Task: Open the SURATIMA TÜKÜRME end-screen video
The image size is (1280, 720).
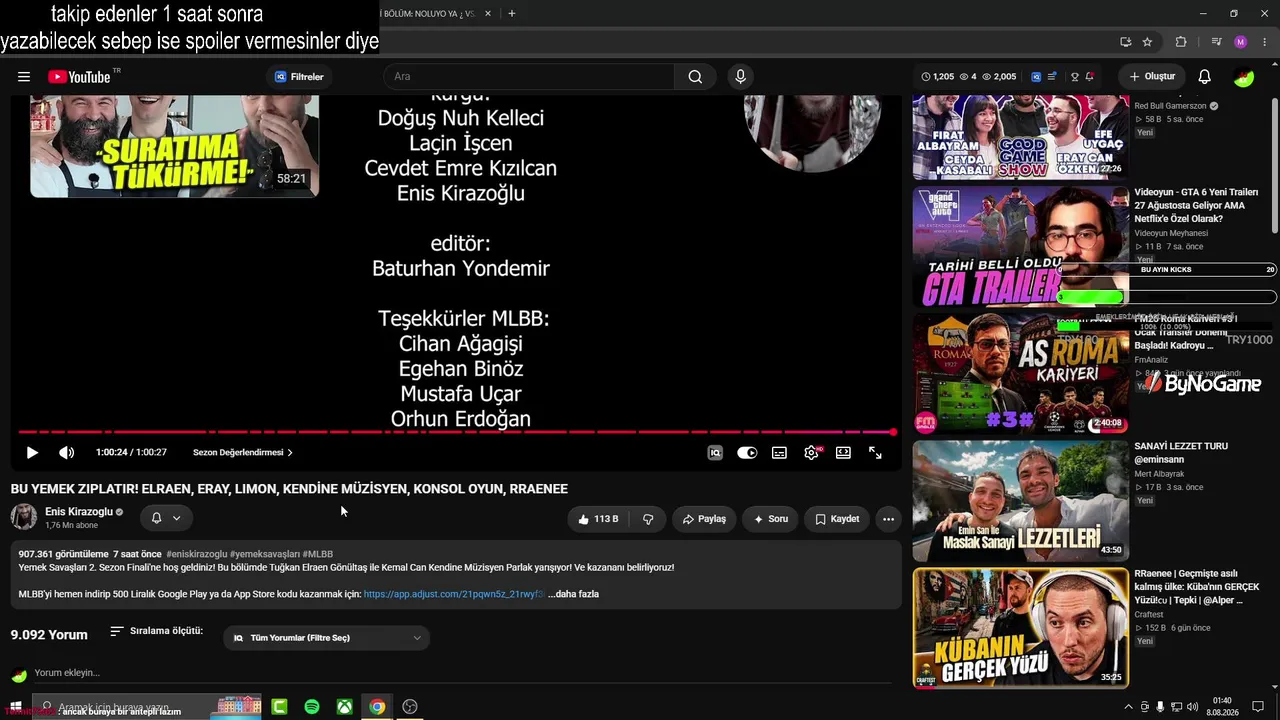Action: tap(174, 146)
